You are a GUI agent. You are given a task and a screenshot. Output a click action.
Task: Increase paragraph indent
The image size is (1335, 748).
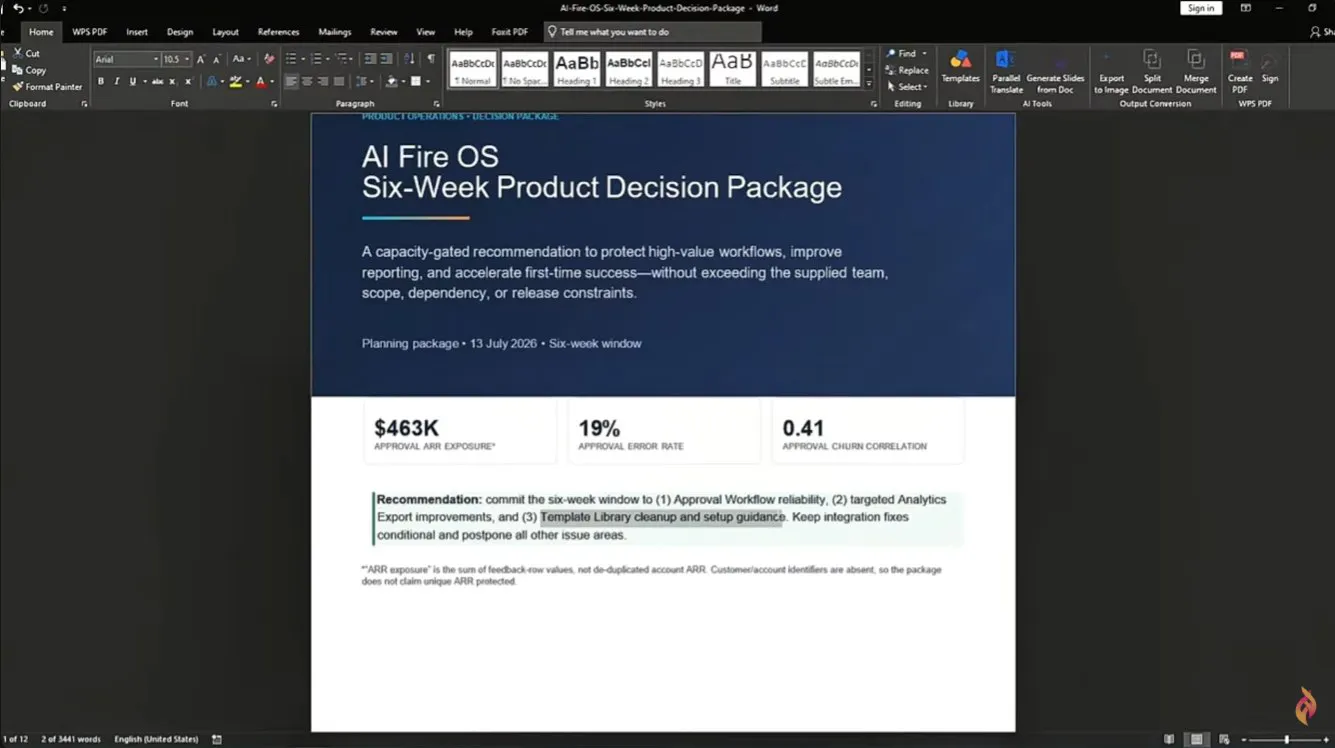[386, 59]
